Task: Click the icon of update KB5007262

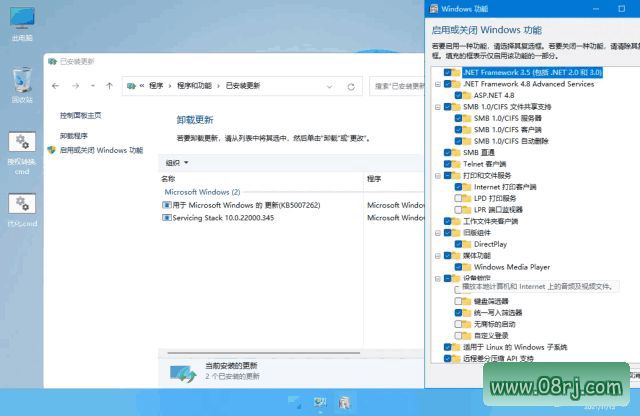Action: 167,205
